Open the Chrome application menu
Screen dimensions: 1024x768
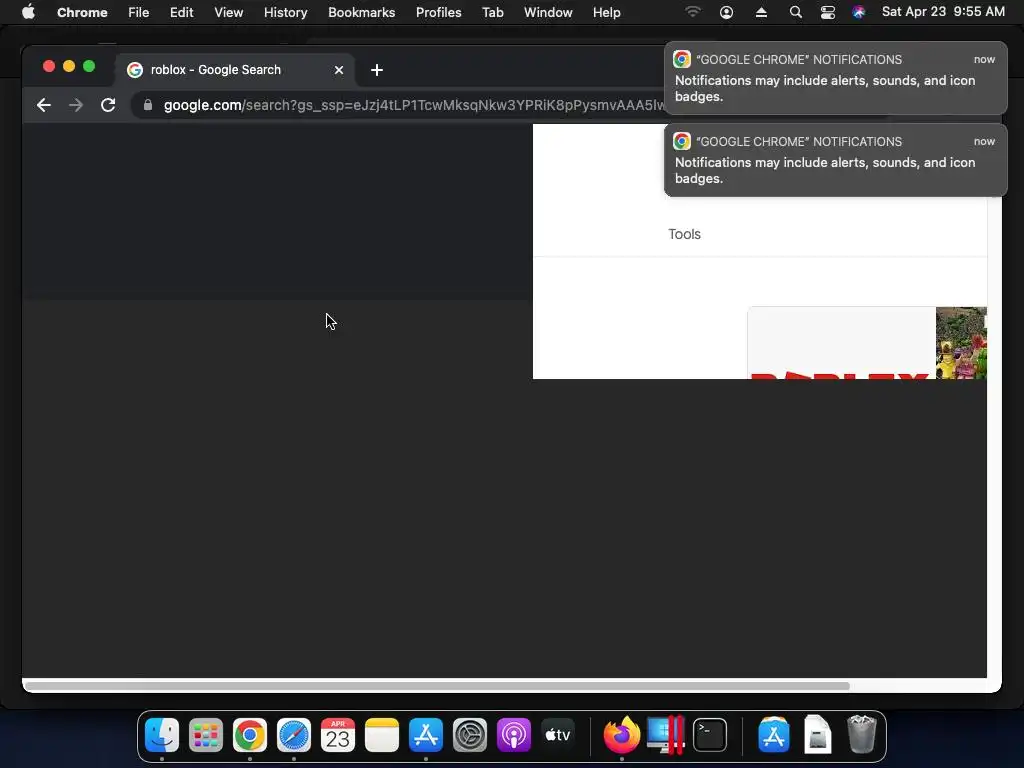point(82,12)
